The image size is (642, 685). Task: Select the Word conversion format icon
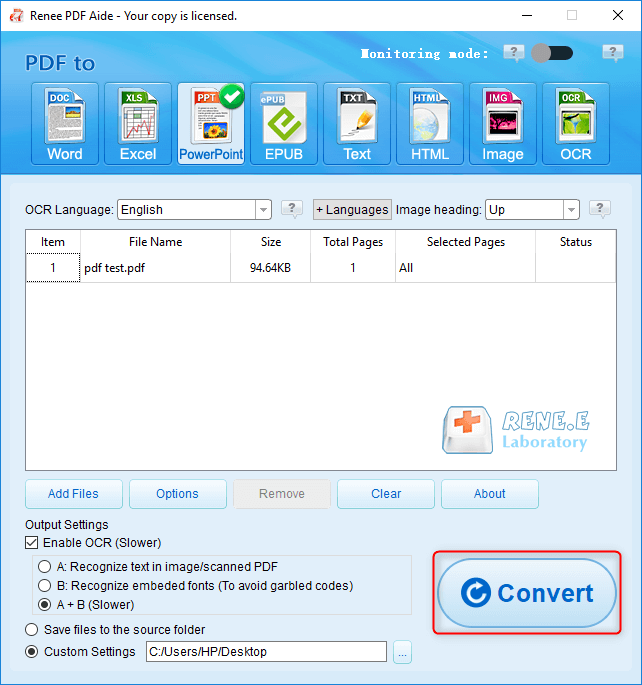click(65, 124)
